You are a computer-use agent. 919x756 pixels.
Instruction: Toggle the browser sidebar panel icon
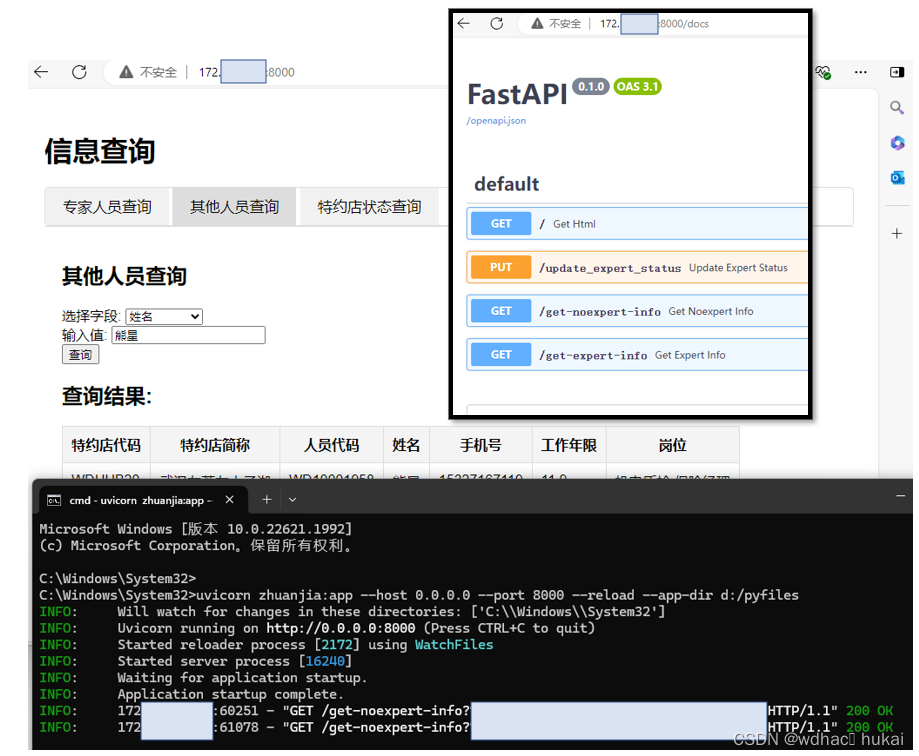click(897, 72)
